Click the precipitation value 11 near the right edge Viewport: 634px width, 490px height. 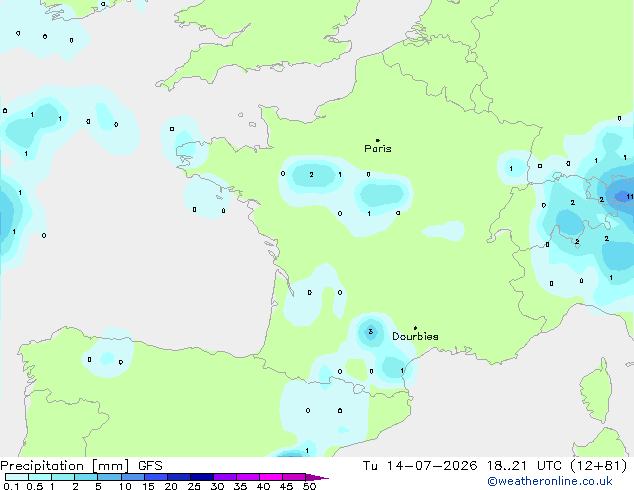pos(630,197)
